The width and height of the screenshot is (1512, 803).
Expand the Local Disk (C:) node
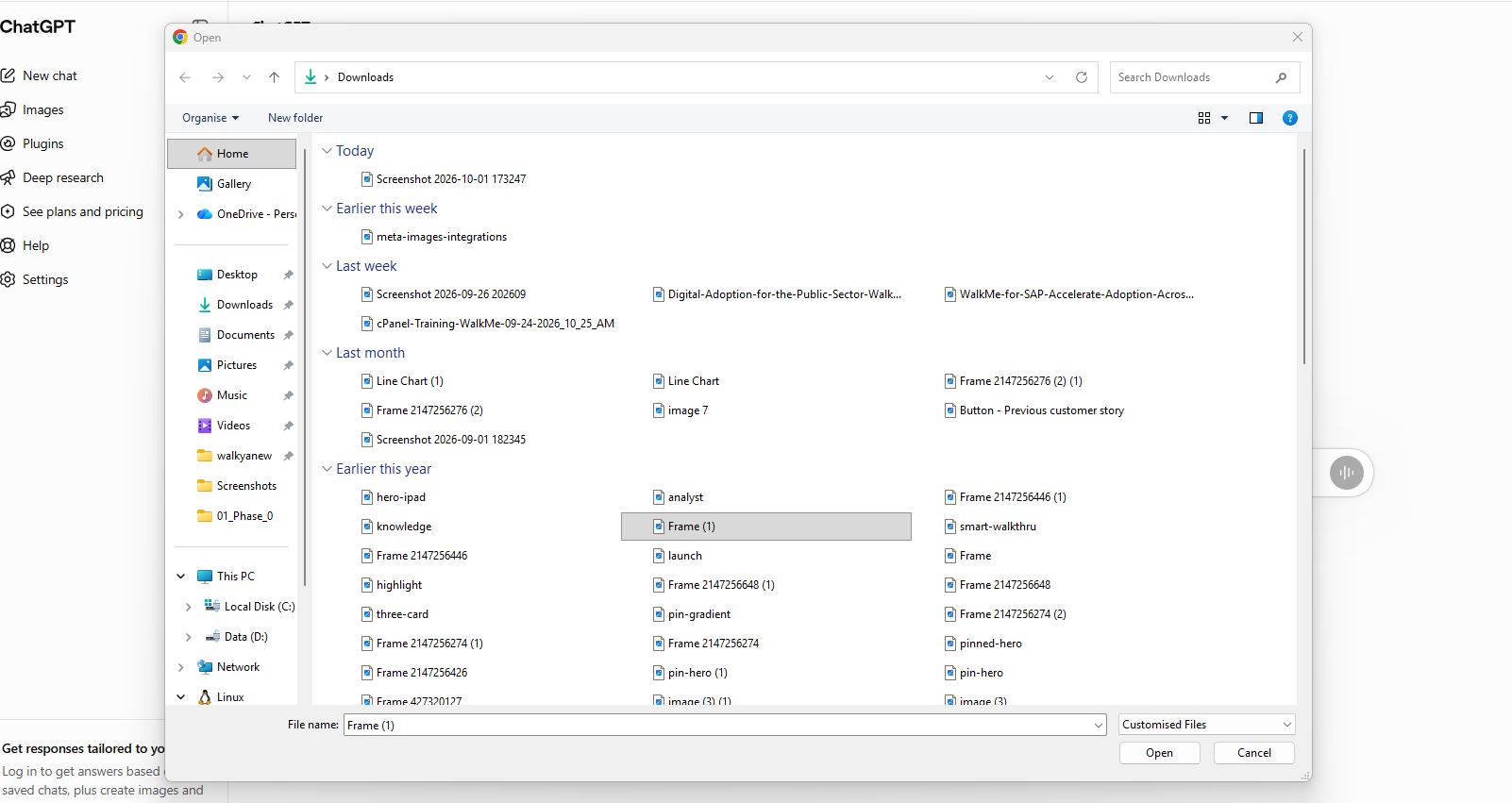pos(189,607)
